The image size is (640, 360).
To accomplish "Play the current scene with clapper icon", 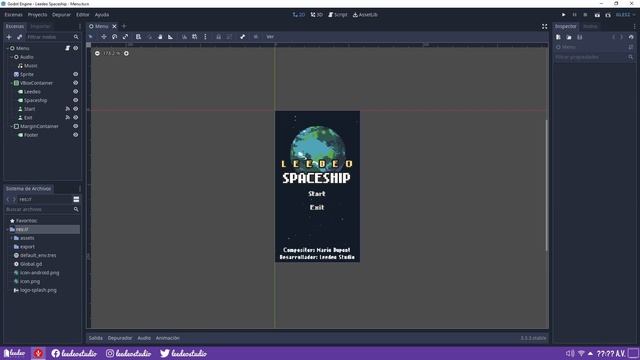I will [x=597, y=15].
